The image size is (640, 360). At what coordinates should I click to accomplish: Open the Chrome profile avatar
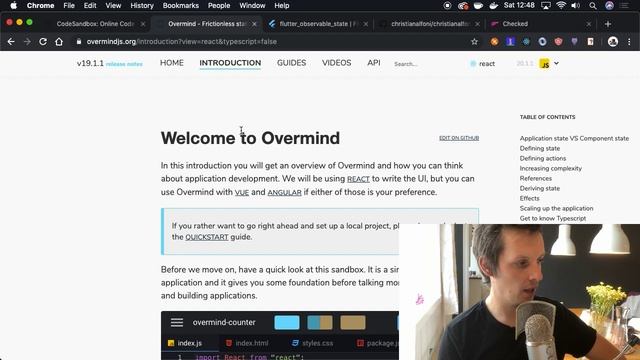(613, 42)
